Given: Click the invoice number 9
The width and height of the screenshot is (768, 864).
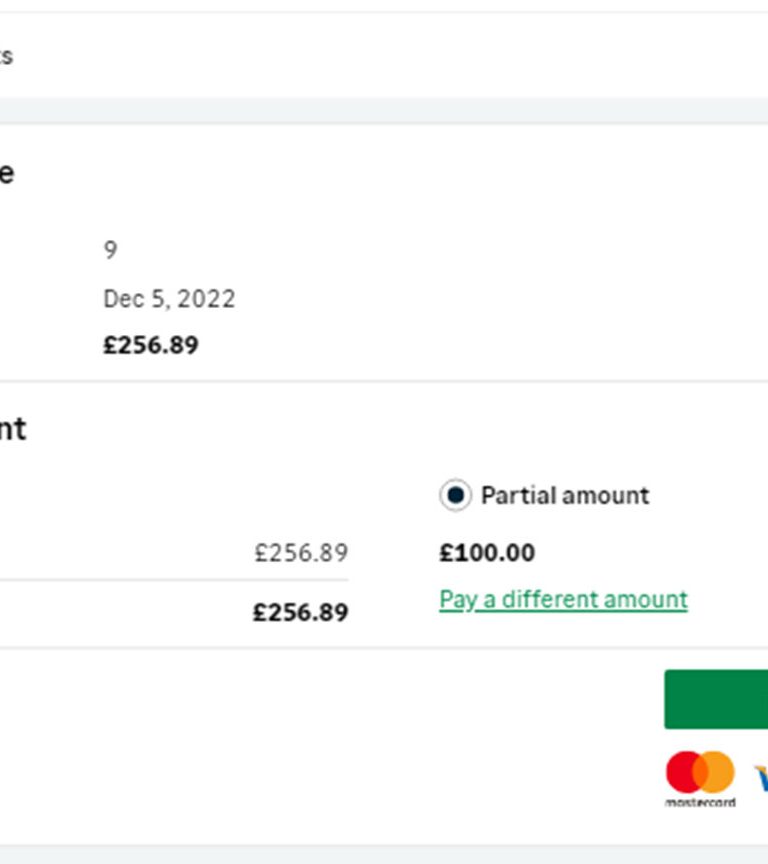Looking at the screenshot, I should [x=110, y=250].
